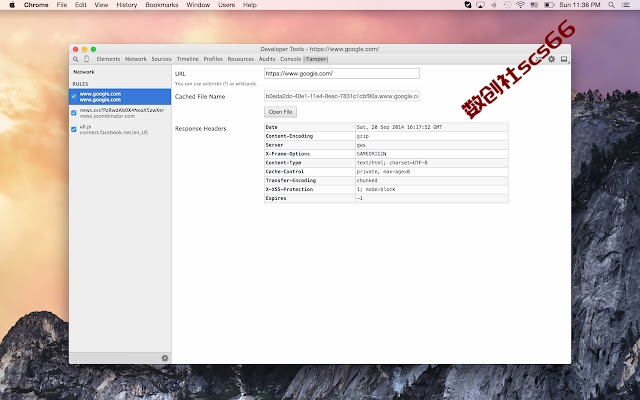Click the Time Machine clock icon
640x400 pixels.
(507, 5)
